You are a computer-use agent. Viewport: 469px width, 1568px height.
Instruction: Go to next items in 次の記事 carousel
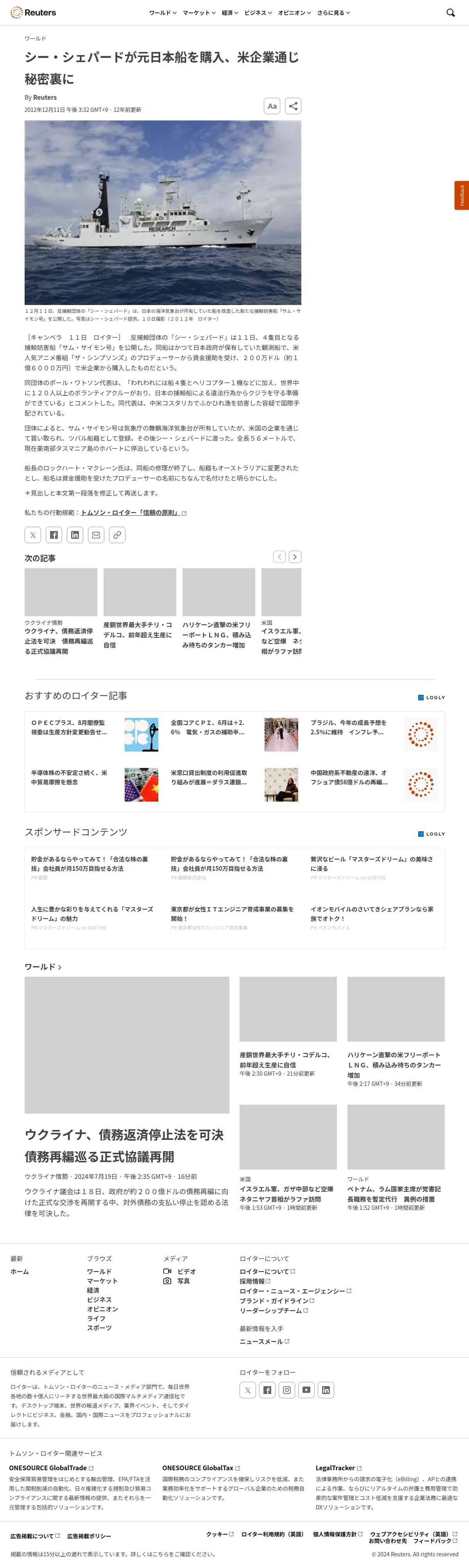click(295, 556)
